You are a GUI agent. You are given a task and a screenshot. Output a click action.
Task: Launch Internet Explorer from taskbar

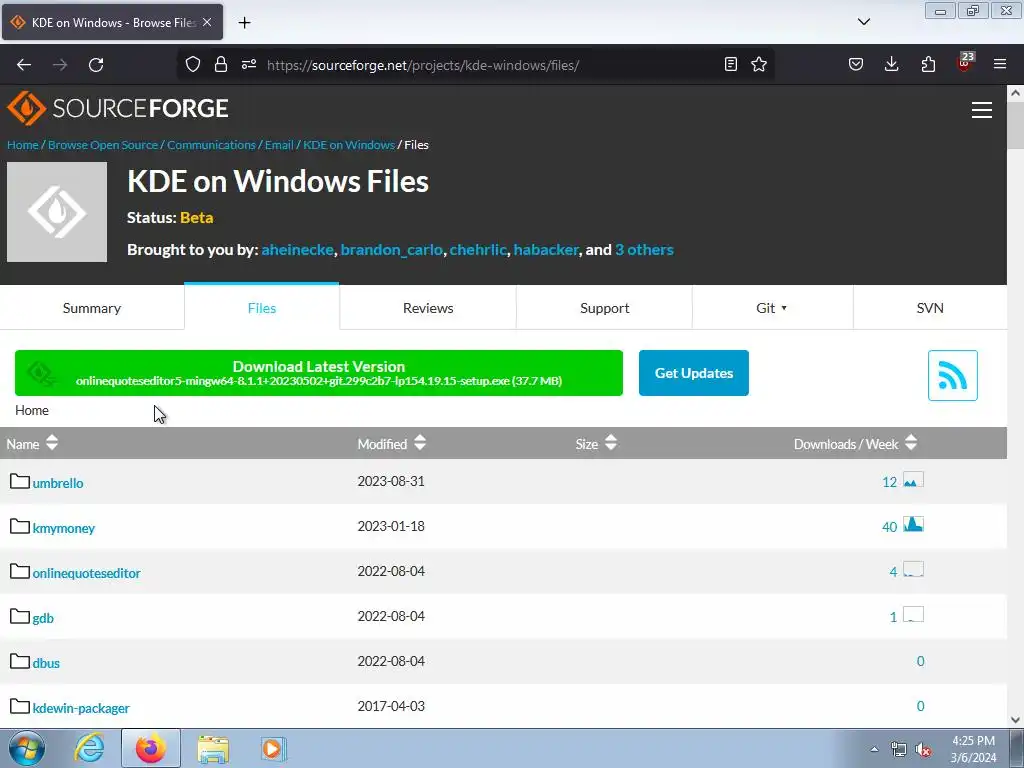tap(89, 749)
